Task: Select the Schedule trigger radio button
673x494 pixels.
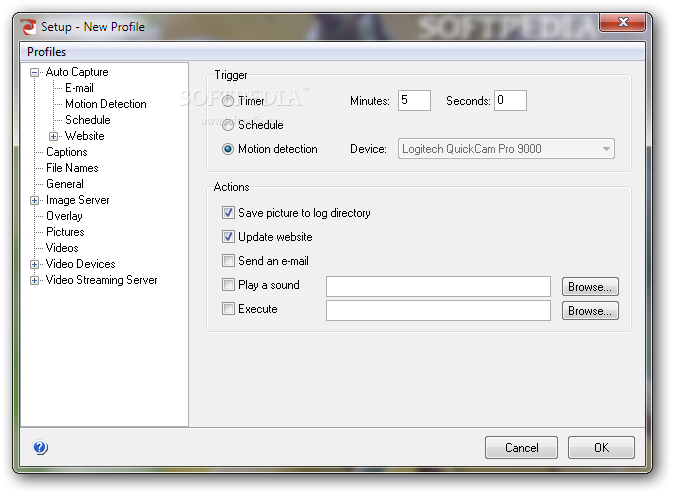Action: [228, 125]
